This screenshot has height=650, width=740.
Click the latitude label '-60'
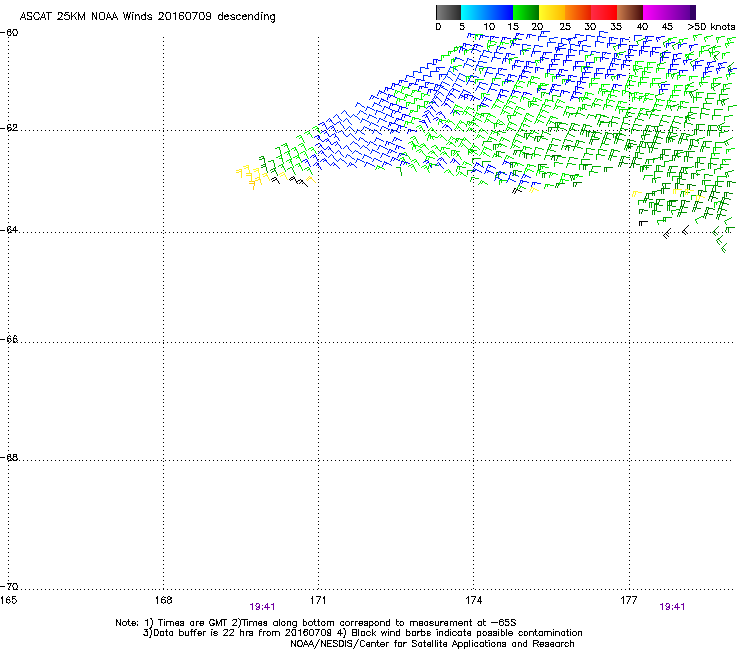coord(9,33)
